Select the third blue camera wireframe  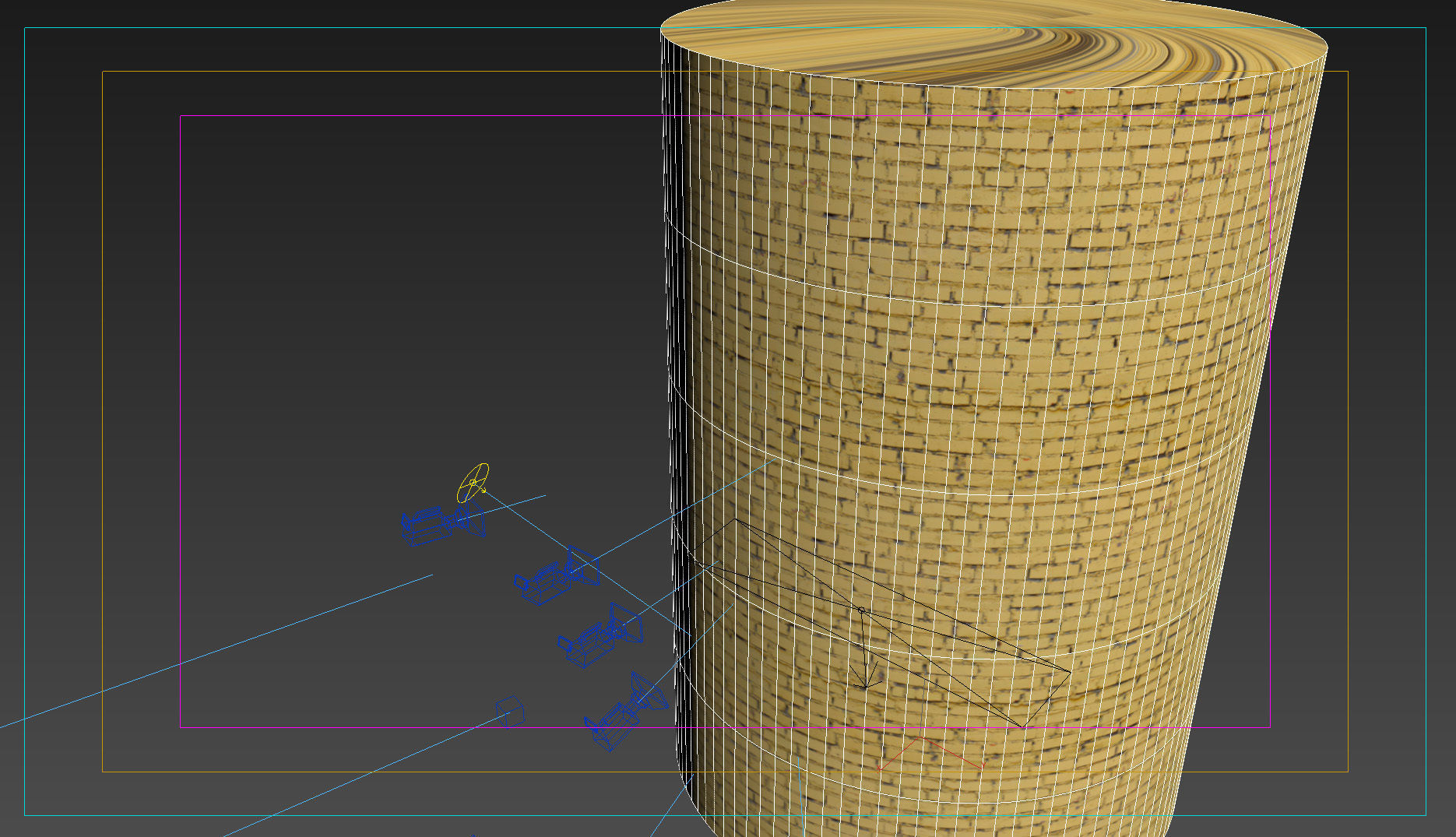600,635
